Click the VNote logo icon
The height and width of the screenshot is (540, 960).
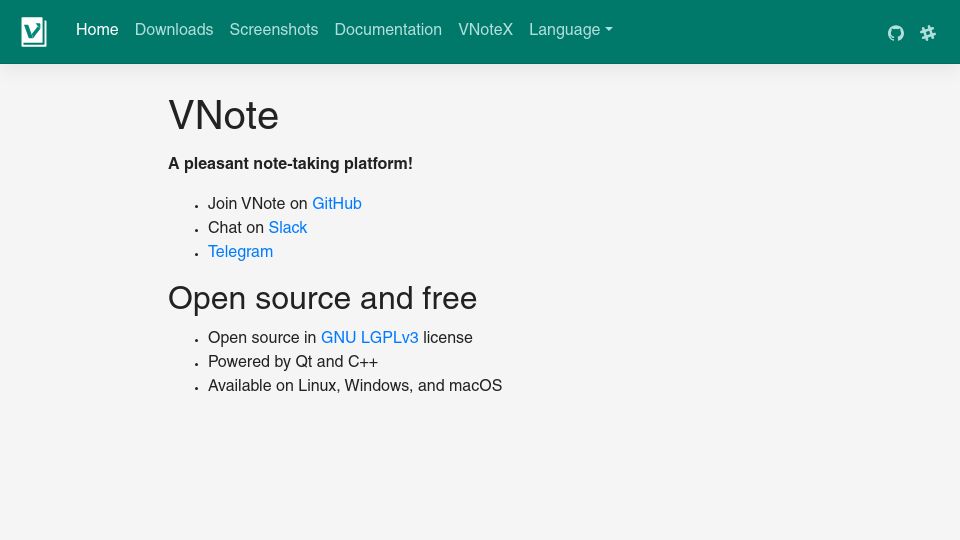34,32
